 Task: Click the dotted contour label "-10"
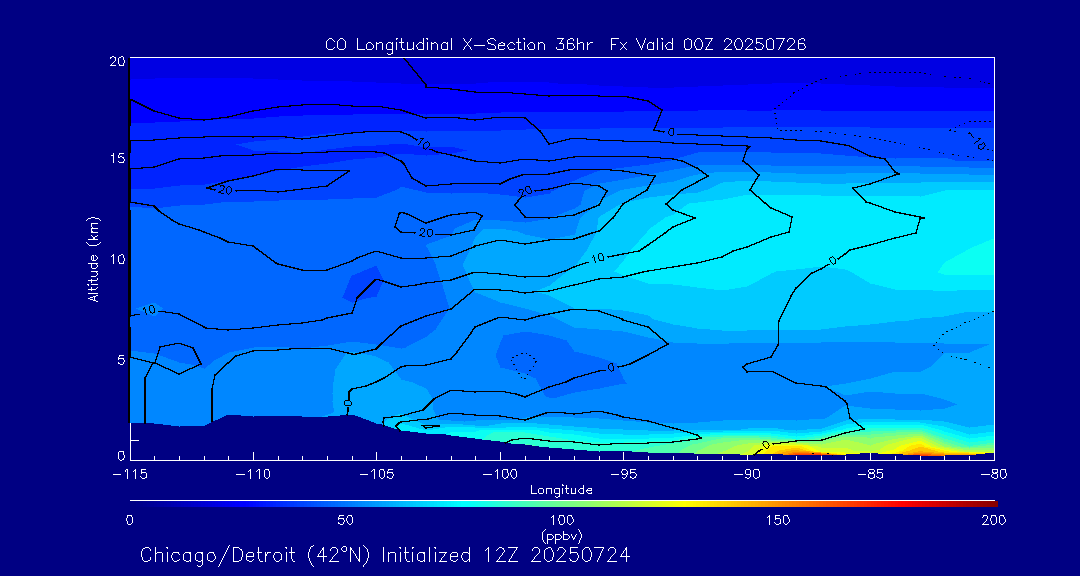point(975,141)
